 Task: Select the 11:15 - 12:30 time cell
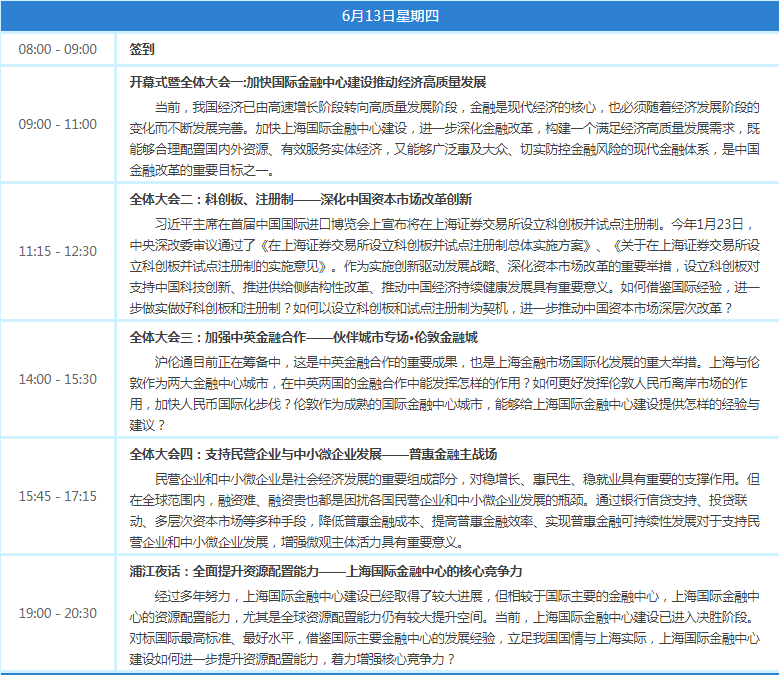(x=58, y=251)
